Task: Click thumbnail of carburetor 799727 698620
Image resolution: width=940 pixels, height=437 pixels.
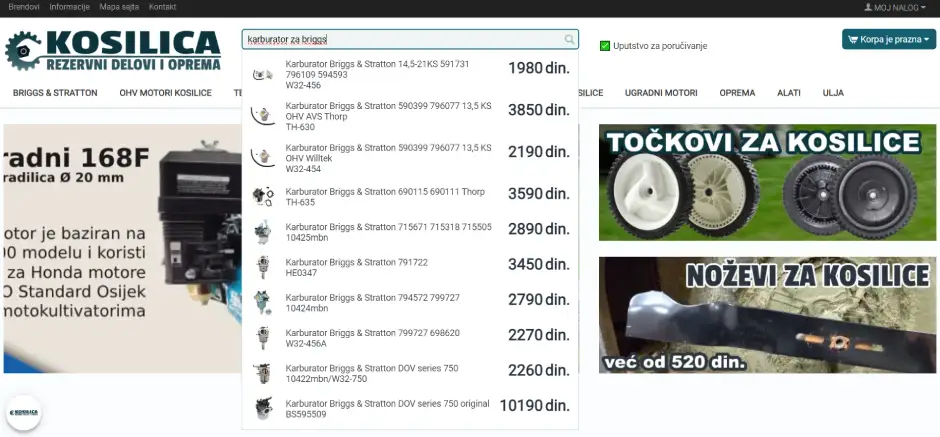Action: click(x=262, y=338)
